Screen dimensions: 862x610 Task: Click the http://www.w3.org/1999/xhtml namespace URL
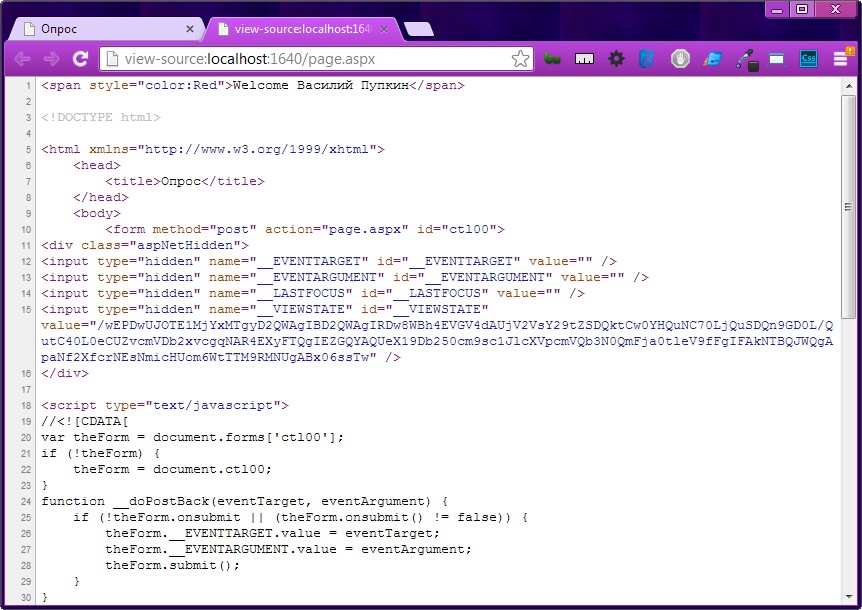pyautogui.click(x=256, y=149)
